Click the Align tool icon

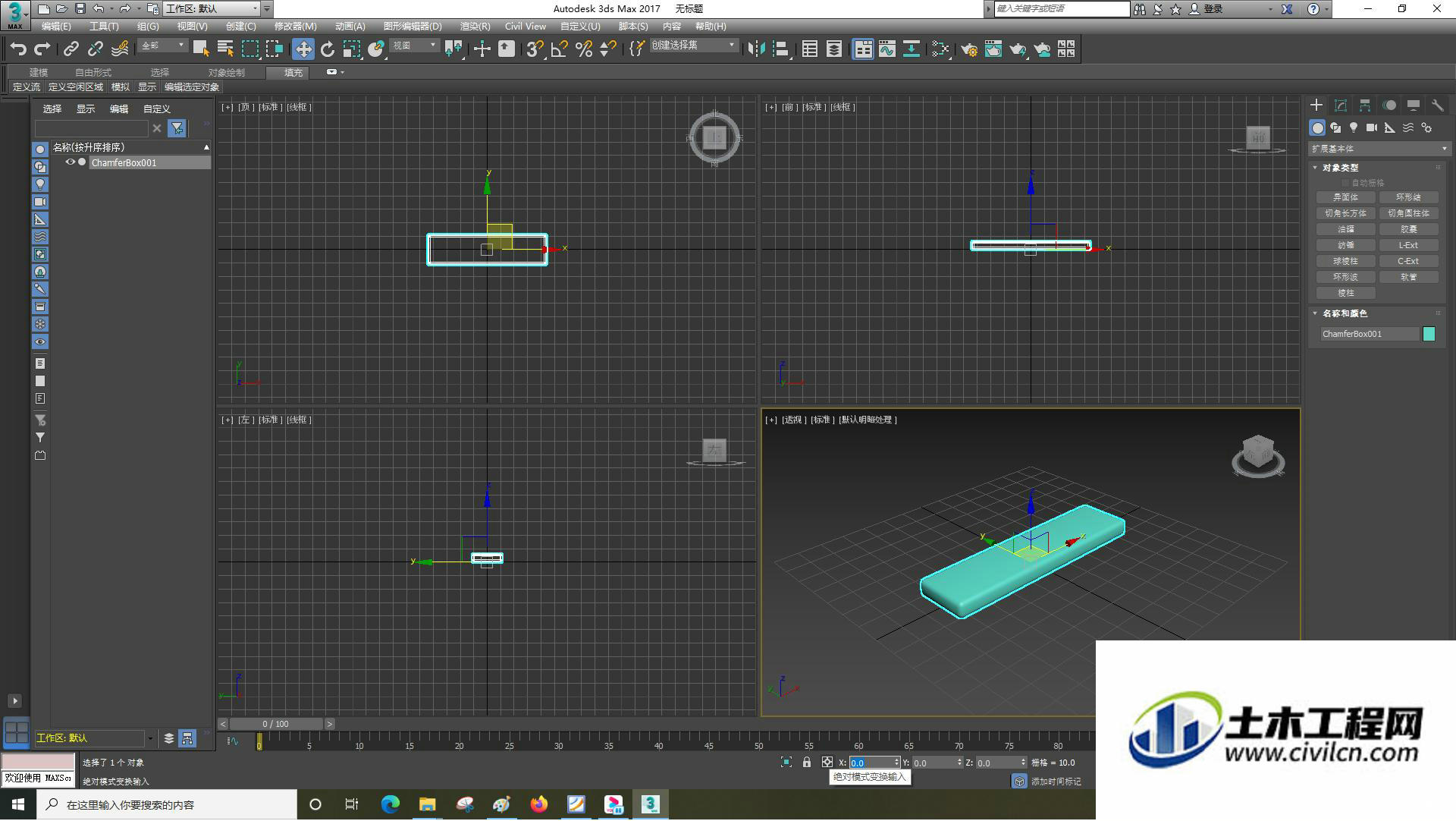click(781, 49)
